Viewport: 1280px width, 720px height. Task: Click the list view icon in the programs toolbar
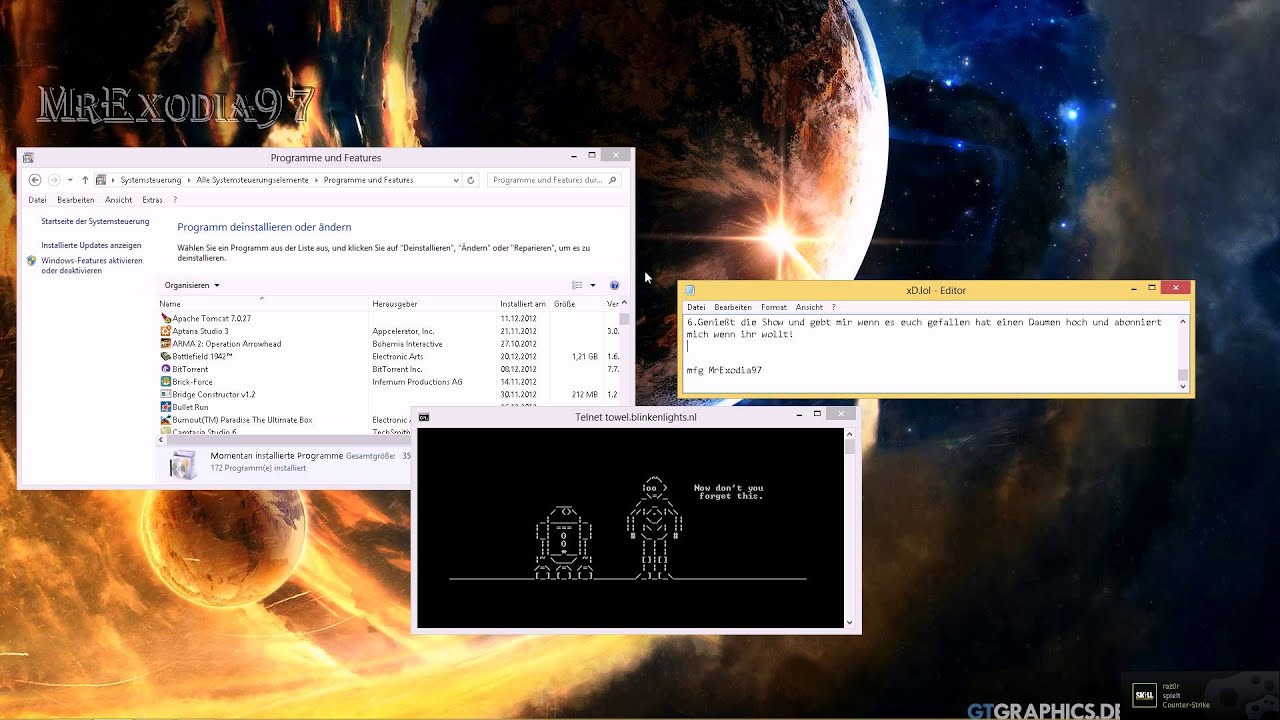(577, 286)
